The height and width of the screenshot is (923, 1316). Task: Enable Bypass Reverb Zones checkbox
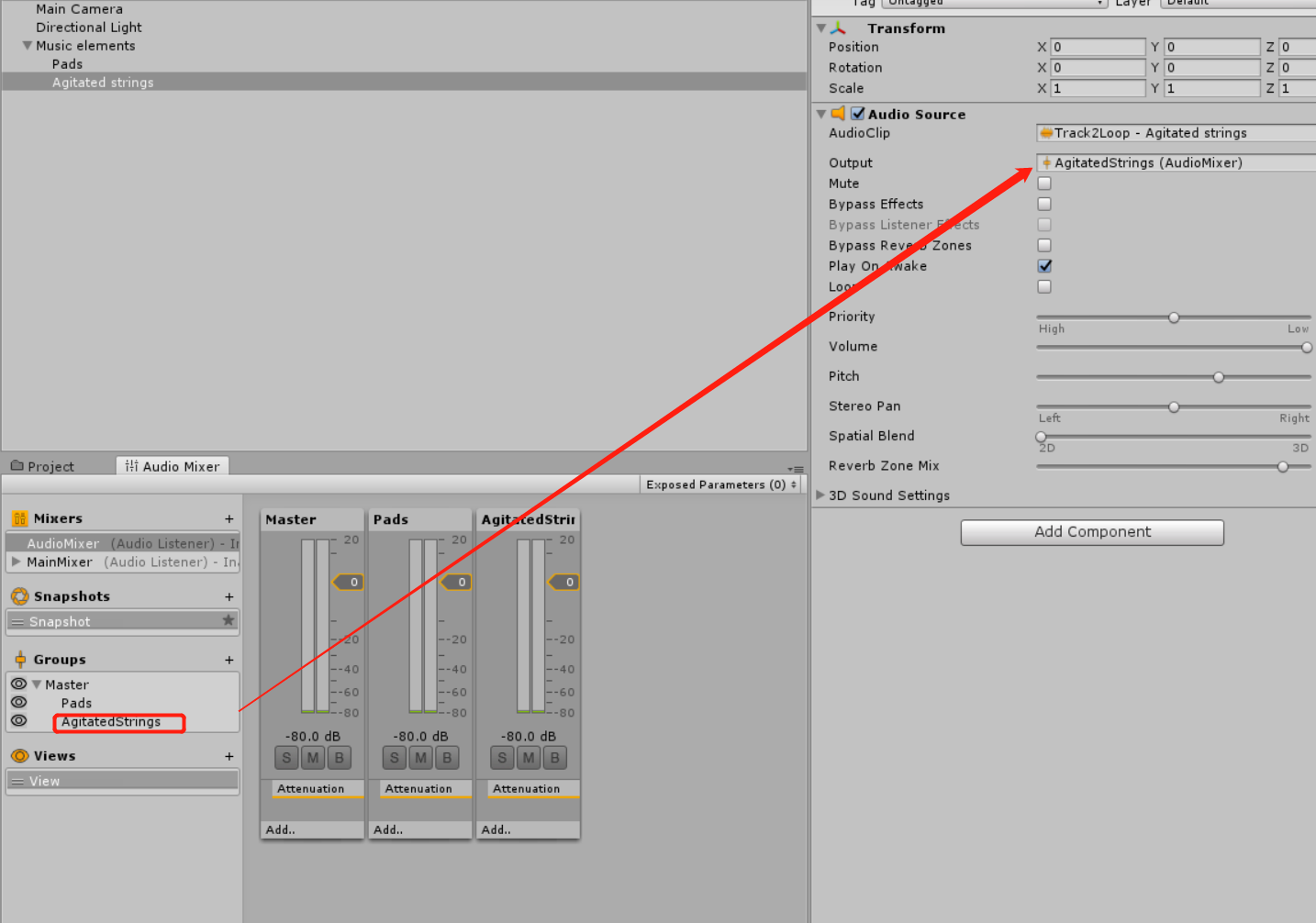[1044, 245]
